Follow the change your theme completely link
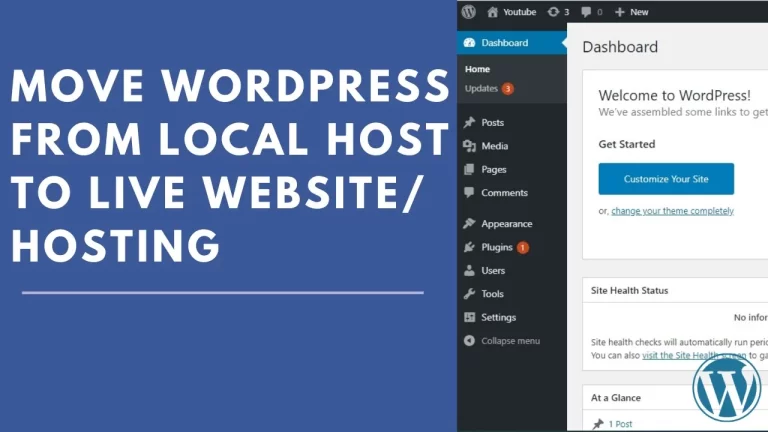Image resolution: width=768 pixels, height=432 pixels. (672, 211)
